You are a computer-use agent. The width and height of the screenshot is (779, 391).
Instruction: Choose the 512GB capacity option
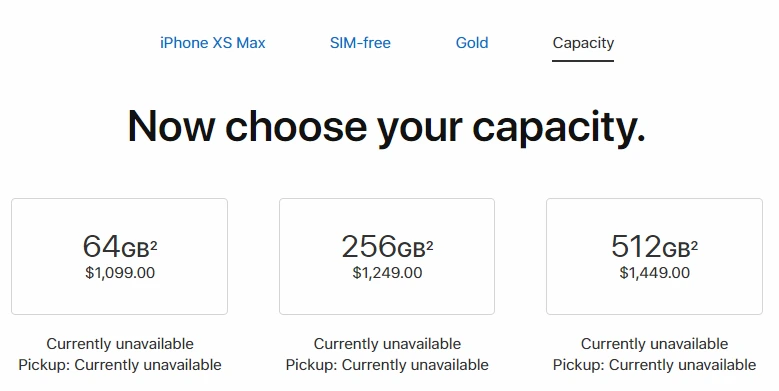click(x=654, y=256)
